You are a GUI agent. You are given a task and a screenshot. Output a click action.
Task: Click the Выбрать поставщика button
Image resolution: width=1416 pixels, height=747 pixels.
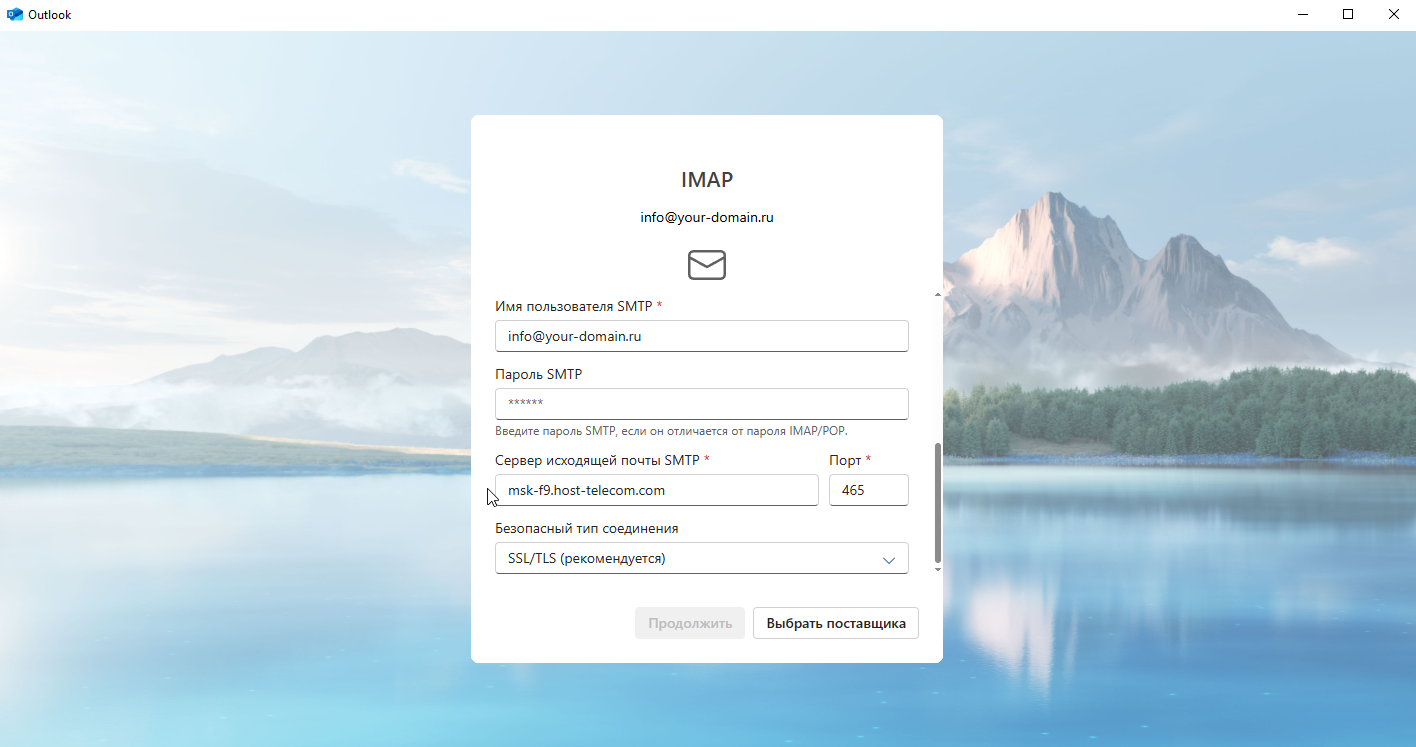(836, 623)
